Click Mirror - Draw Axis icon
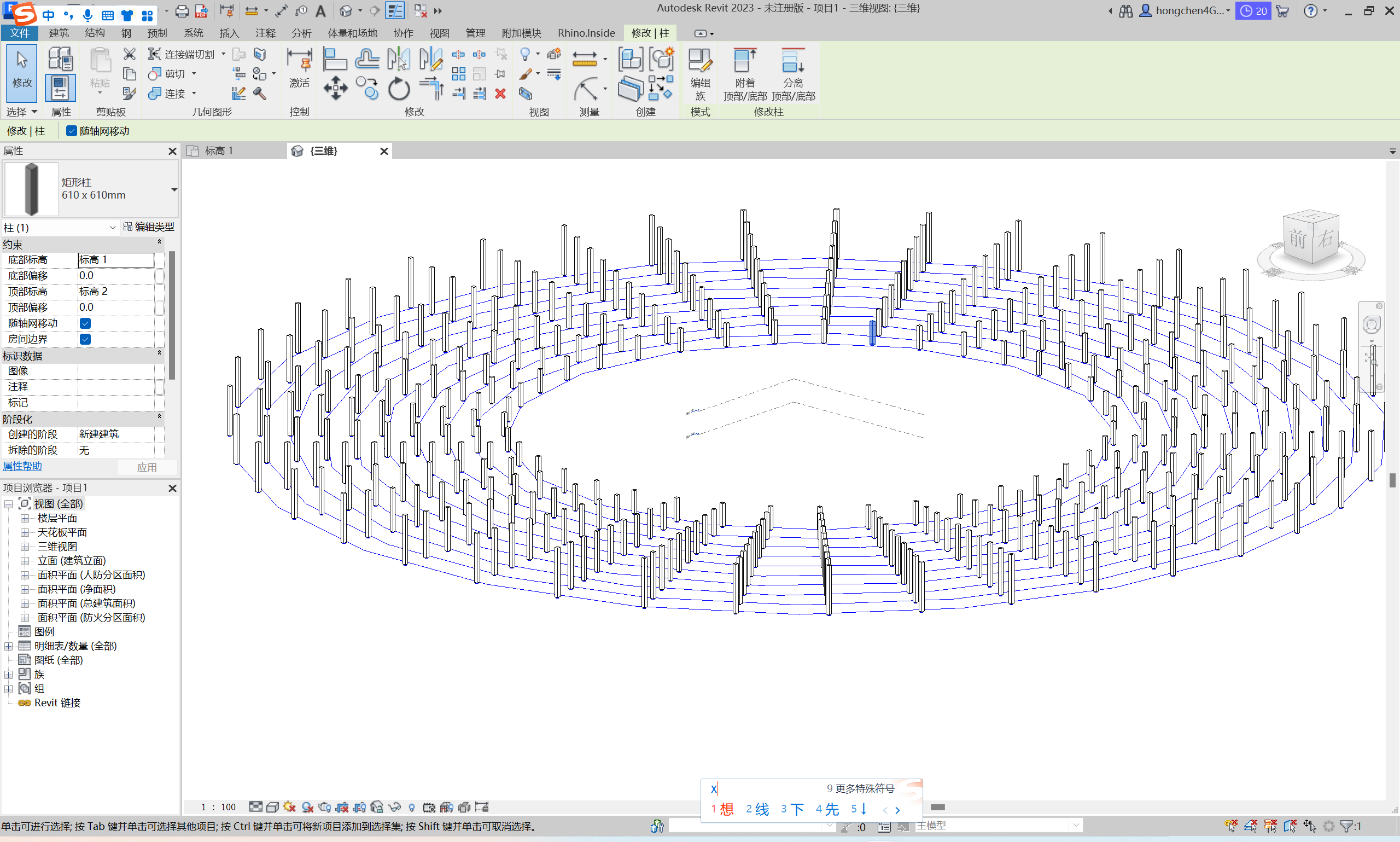Image resolution: width=1400 pixels, height=842 pixels. coord(430,59)
